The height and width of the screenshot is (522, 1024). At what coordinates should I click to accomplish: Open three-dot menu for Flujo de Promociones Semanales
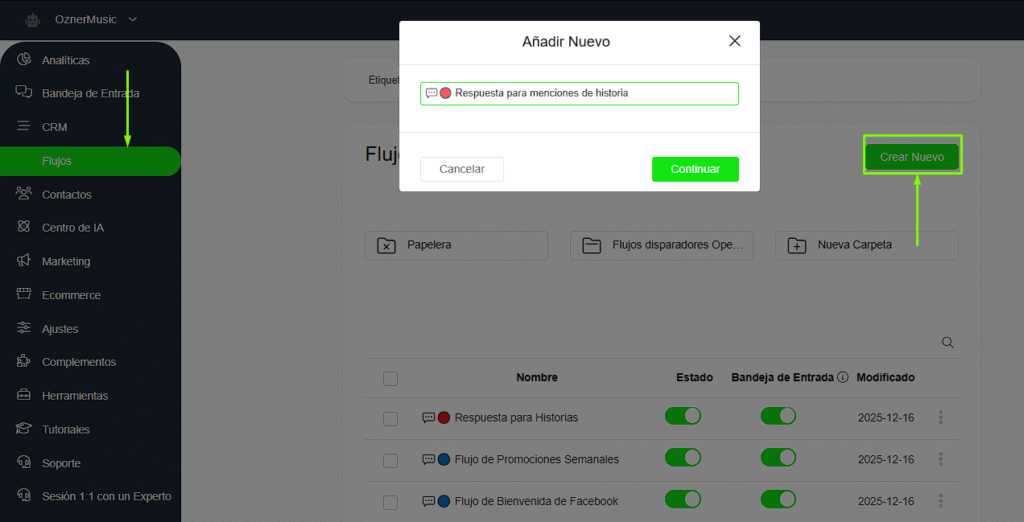click(940, 459)
